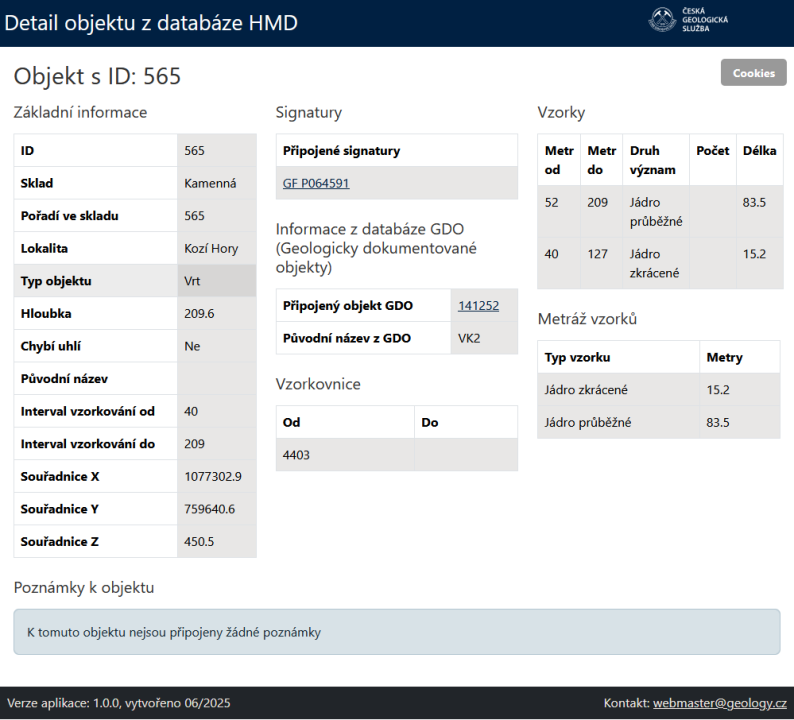Open signature link GF P064591

tap(316, 183)
